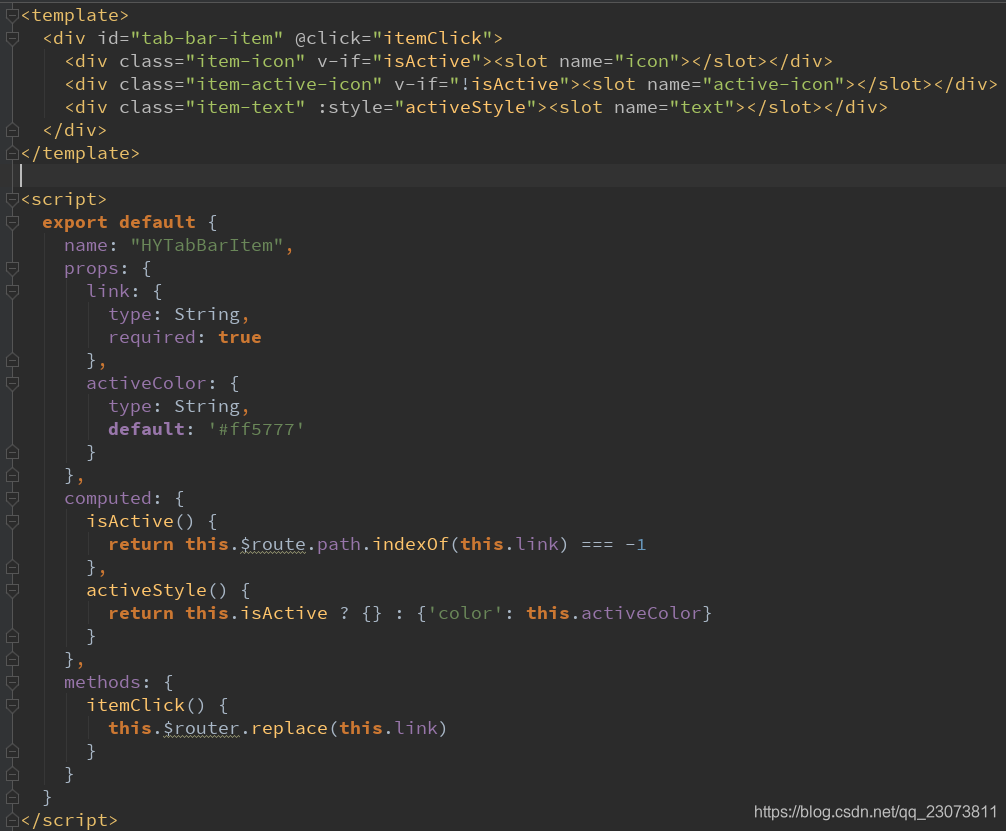The height and width of the screenshot is (831, 1006).
Task: Collapse the props block fold marker
Action: click(12, 268)
